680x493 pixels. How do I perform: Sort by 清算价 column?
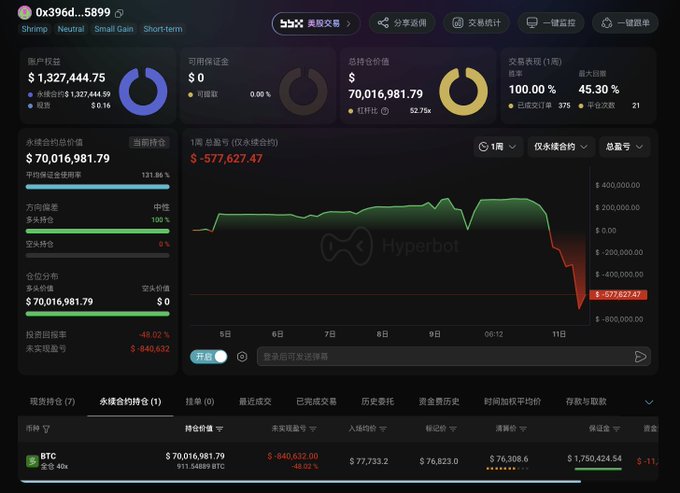coord(511,429)
